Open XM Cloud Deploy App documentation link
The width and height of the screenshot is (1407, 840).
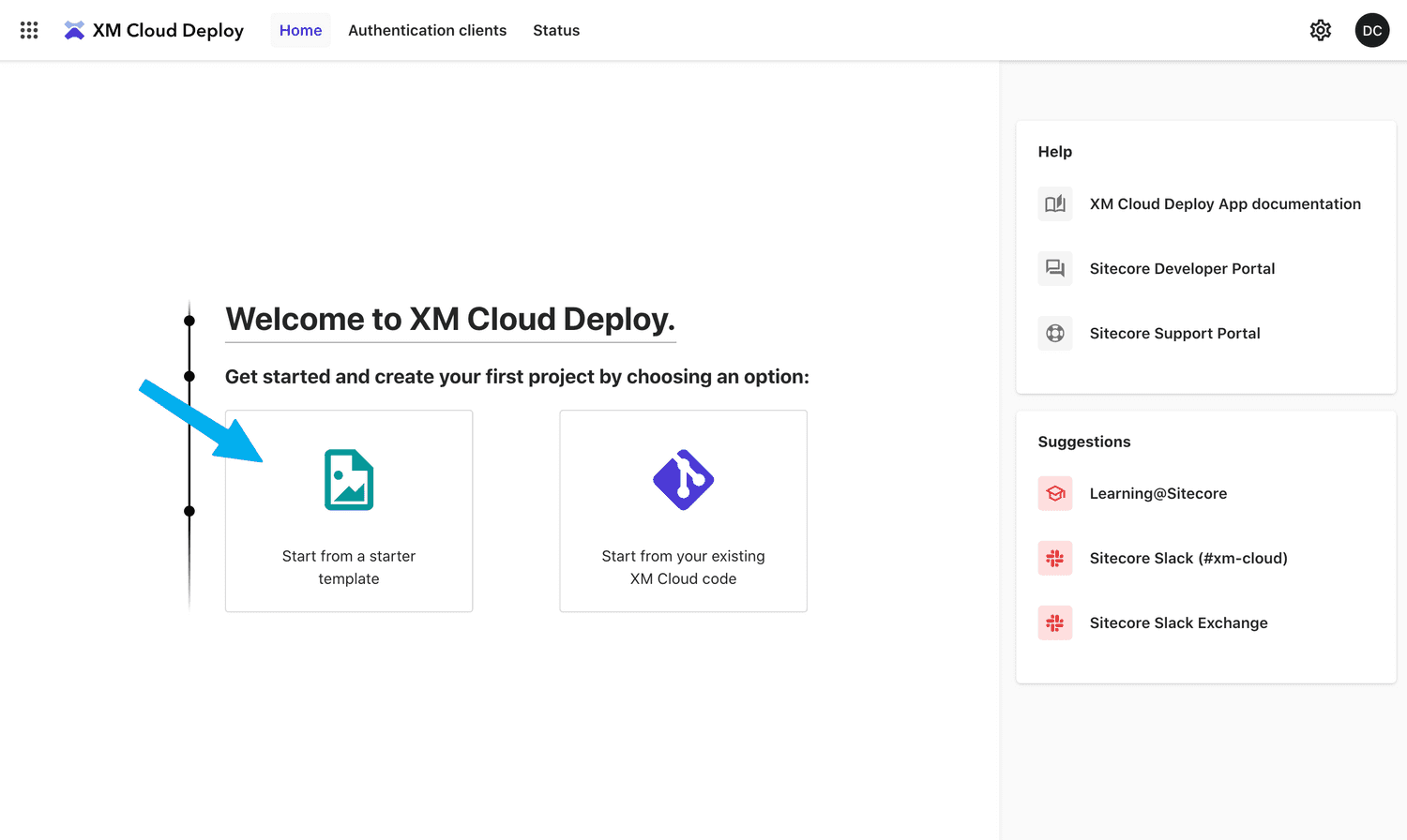tap(1225, 203)
